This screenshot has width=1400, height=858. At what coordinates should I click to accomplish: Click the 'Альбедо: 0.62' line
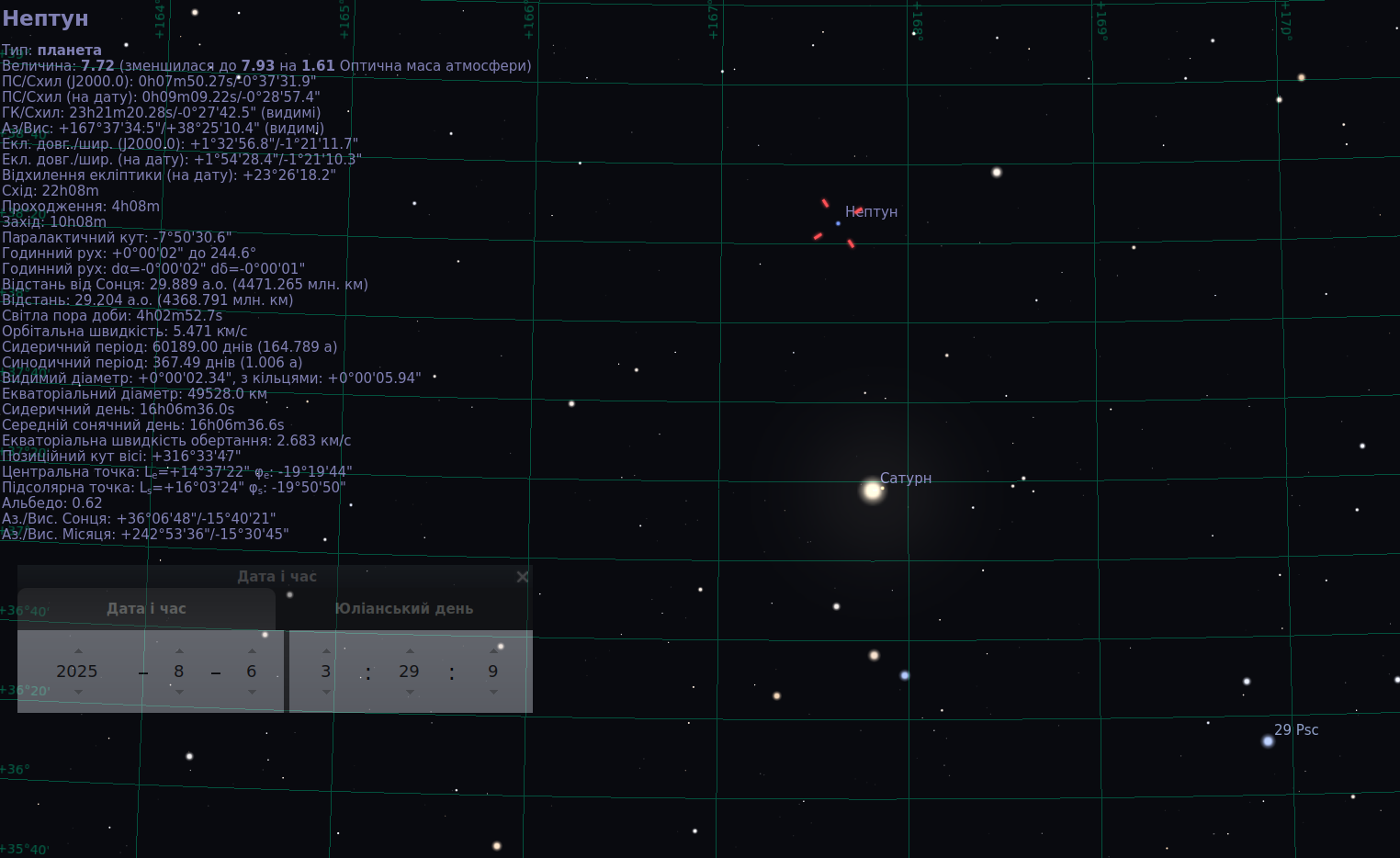(x=52, y=502)
